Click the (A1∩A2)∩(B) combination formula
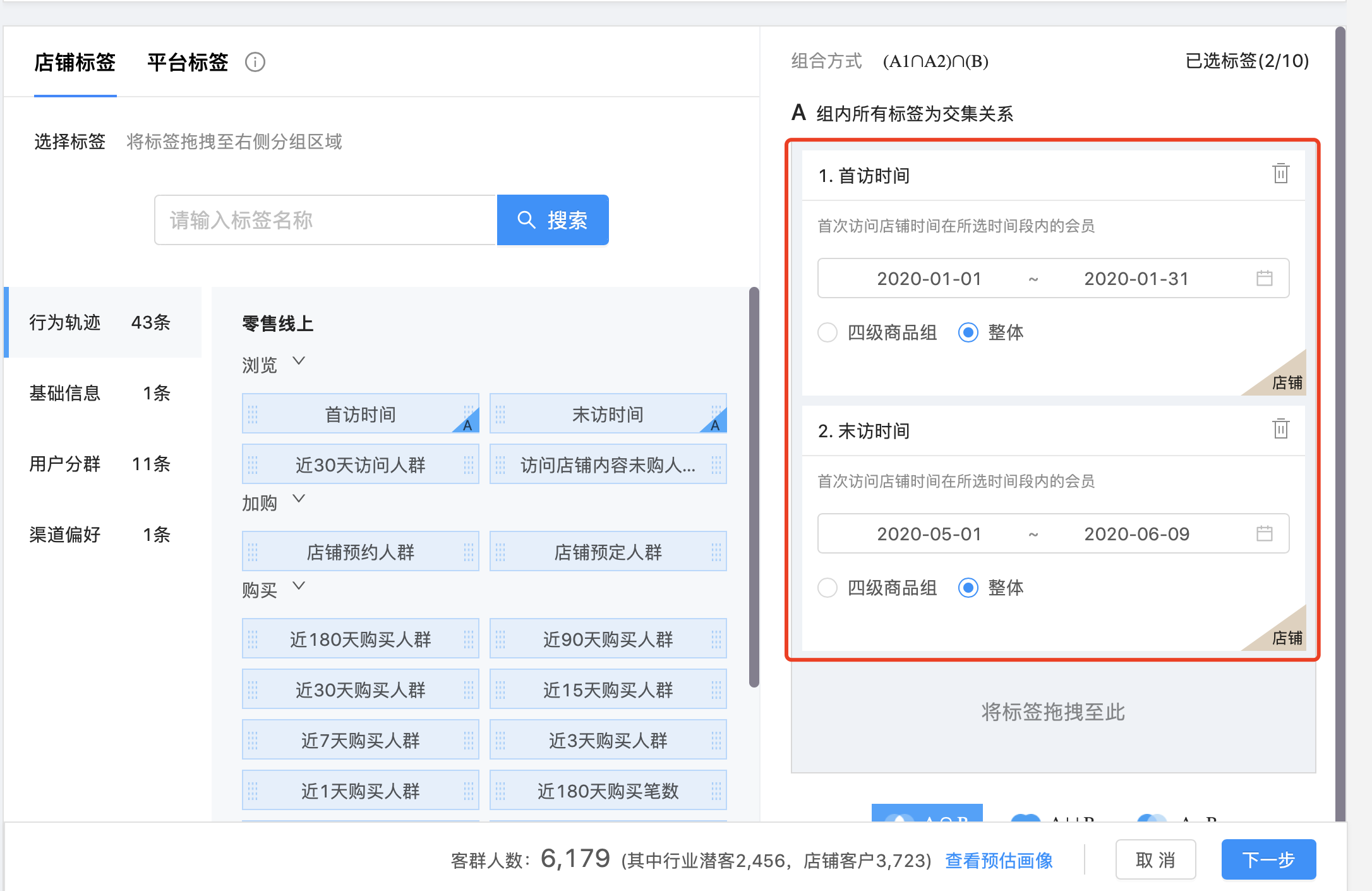The width and height of the screenshot is (1372, 891). (936, 61)
